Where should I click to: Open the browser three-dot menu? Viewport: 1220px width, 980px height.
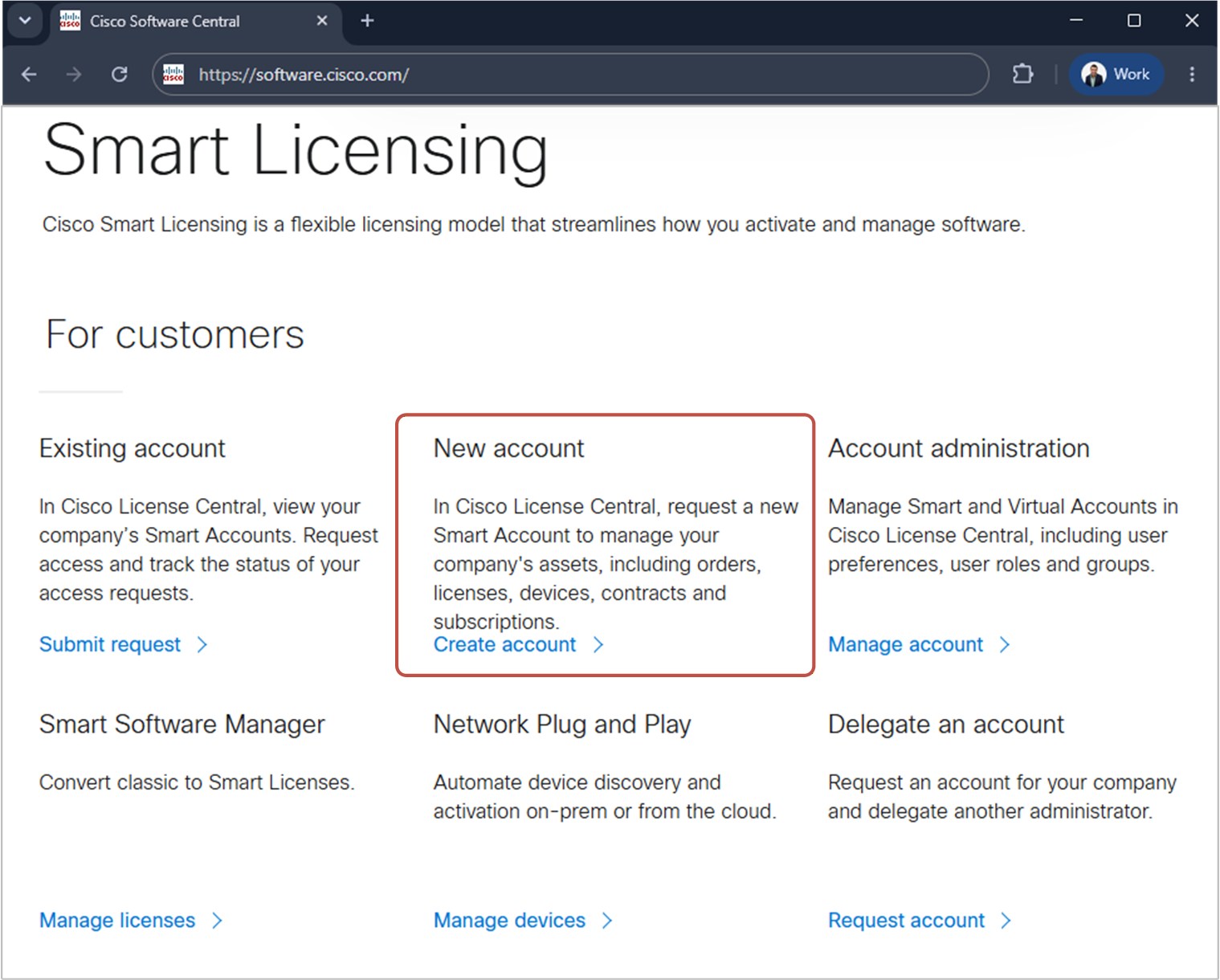click(1192, 75)
